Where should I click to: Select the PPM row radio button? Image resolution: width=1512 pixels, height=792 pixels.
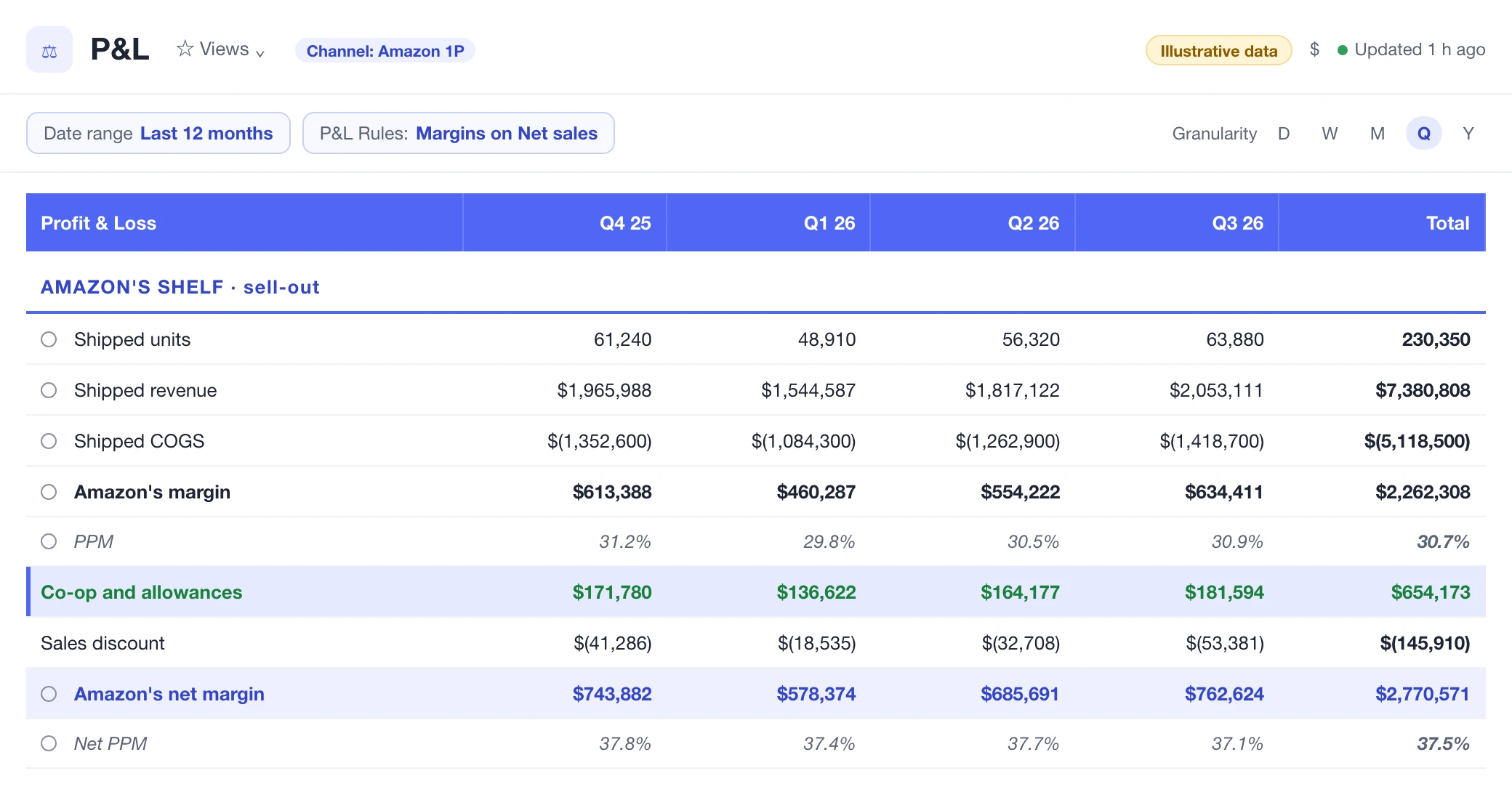pyautogui.click(x=49, y=541)
